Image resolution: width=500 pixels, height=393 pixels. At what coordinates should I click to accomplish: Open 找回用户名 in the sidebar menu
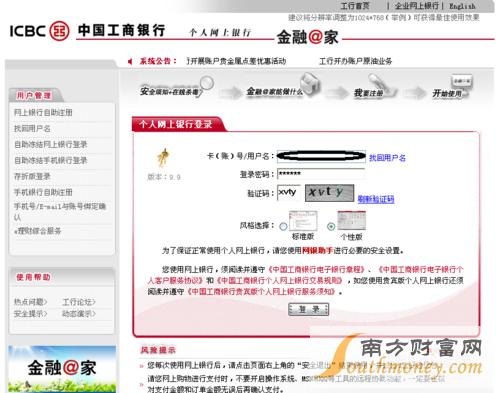click(x=32, y=128)
